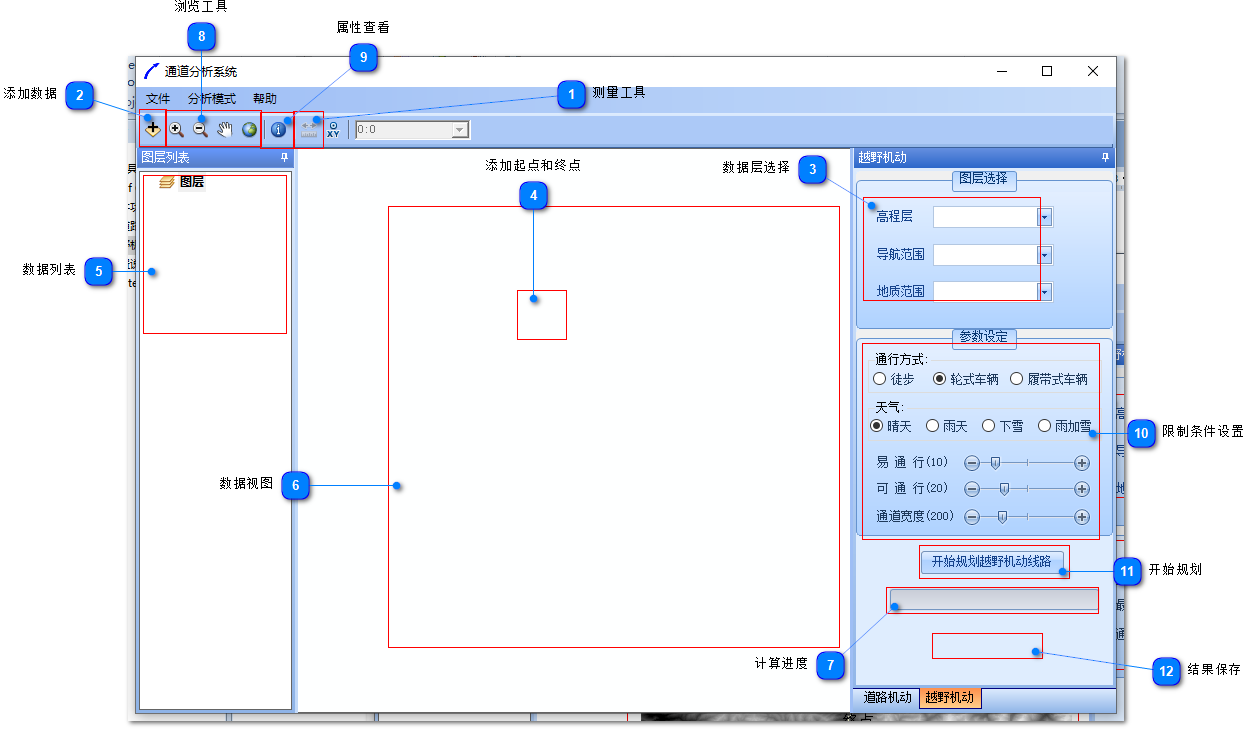Select the Zoom Out magnifier tool

200,129
